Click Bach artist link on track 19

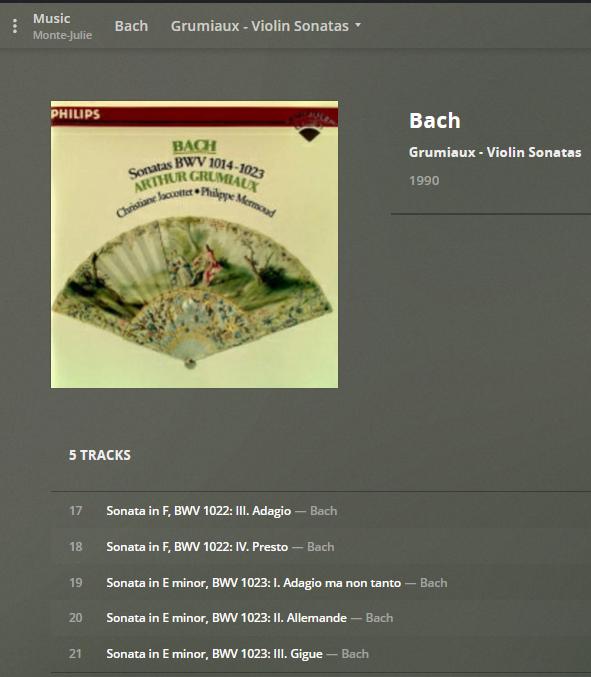click(x=433, y=583)
